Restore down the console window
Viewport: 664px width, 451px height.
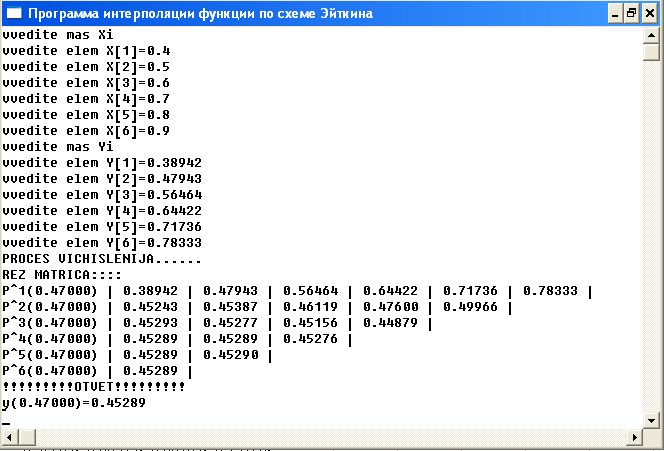pyautogui.click(x=632, y=14)
